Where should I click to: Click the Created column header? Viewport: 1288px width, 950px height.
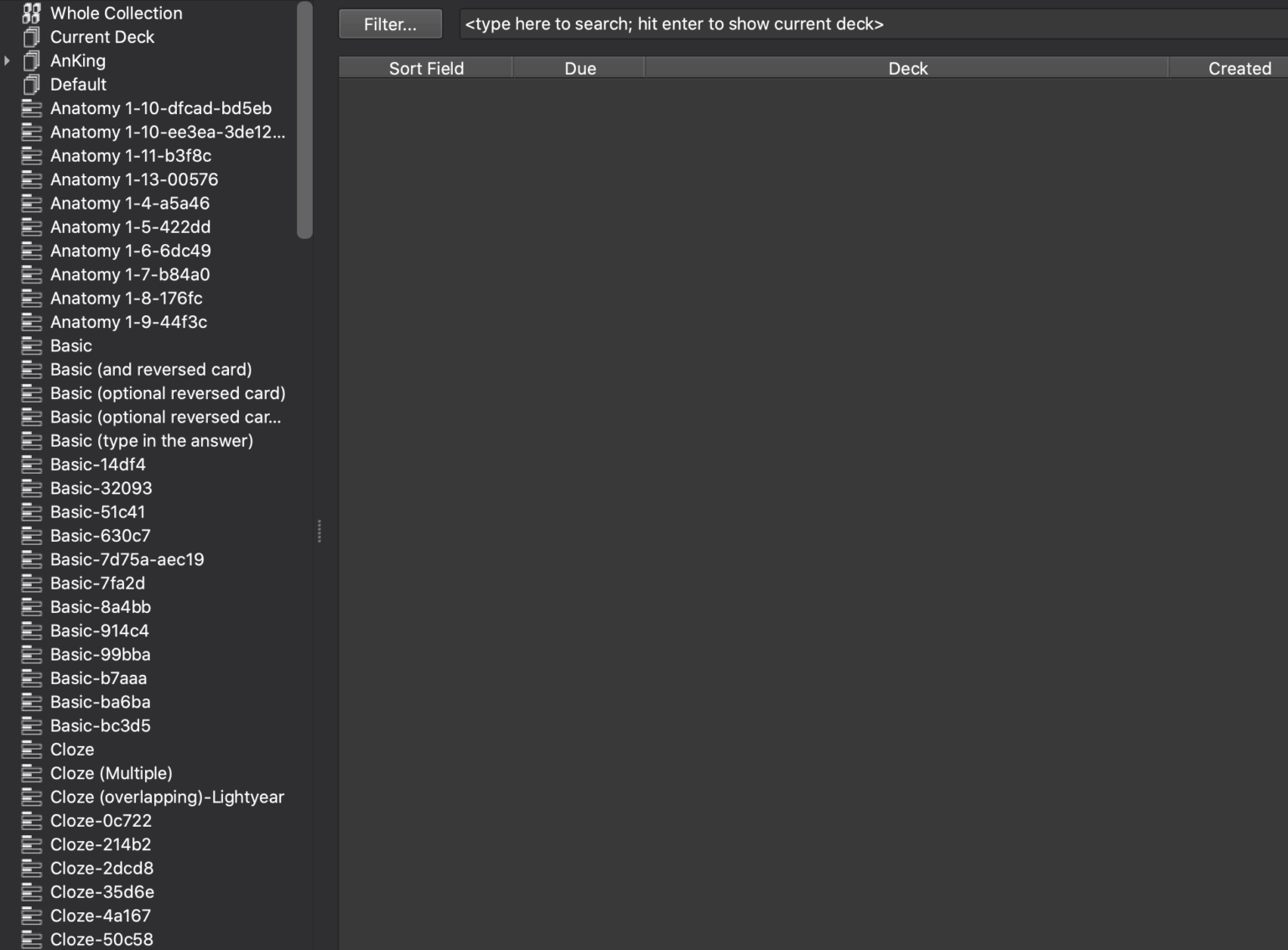coord(1239,68)
